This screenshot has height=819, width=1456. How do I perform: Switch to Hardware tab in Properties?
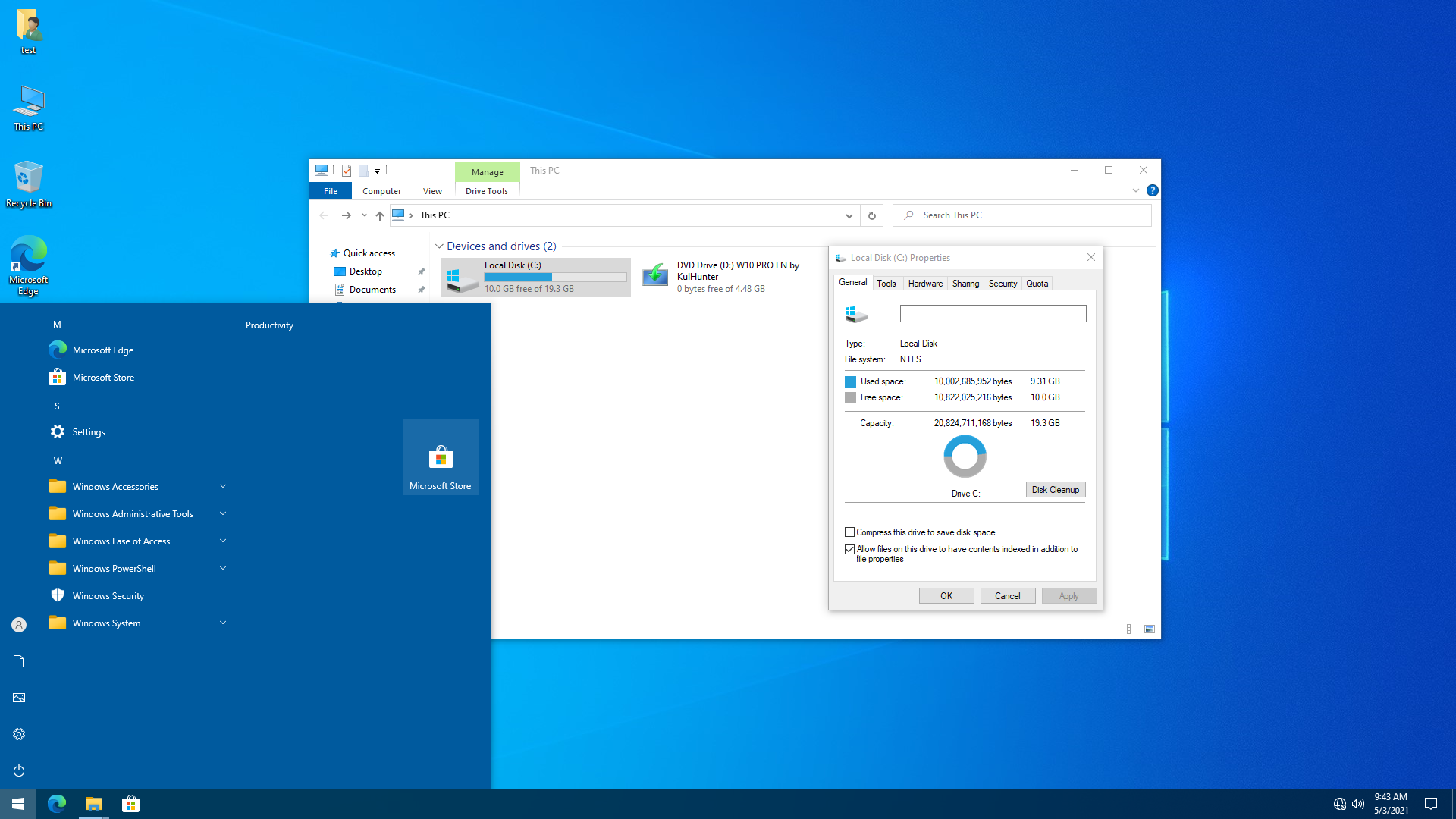(925, 284)
